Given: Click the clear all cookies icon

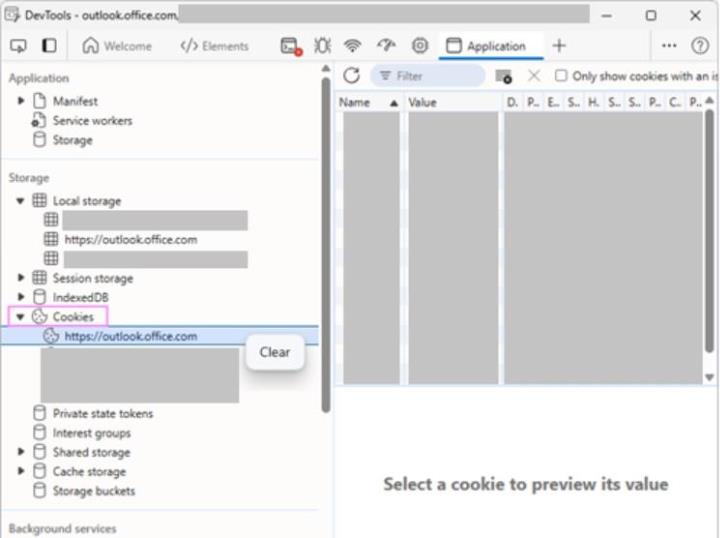Looking at the screenshot, I should click(x=503, y=76).
